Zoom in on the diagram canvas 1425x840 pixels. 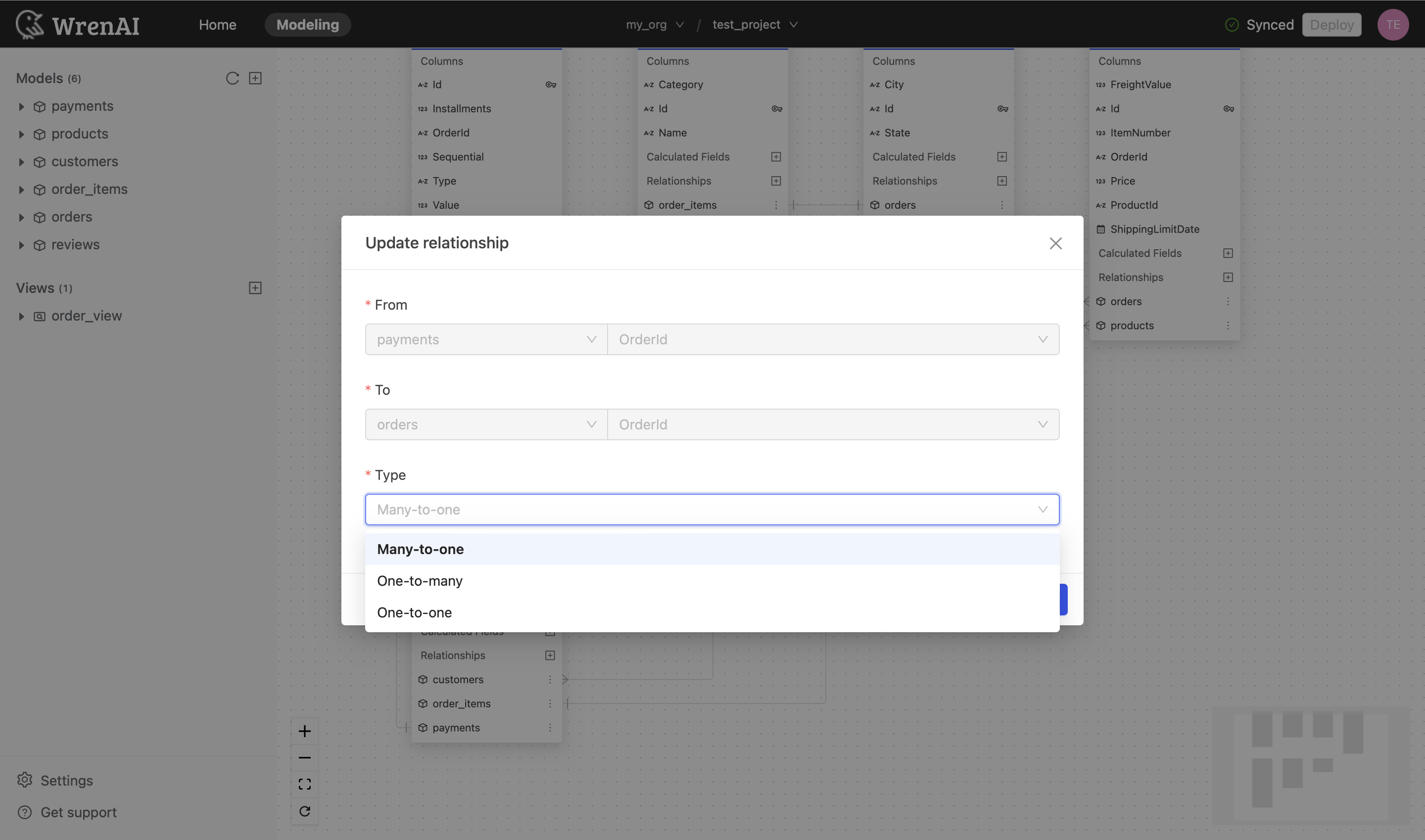(x=305, y=731)
